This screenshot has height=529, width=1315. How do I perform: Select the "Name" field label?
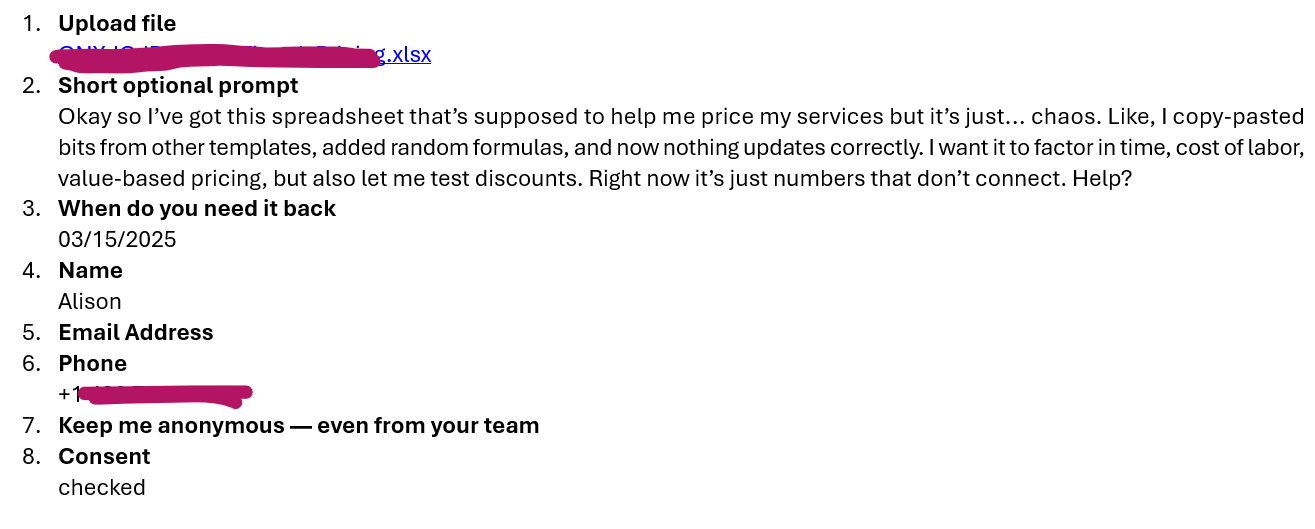(x=91, y=271)
